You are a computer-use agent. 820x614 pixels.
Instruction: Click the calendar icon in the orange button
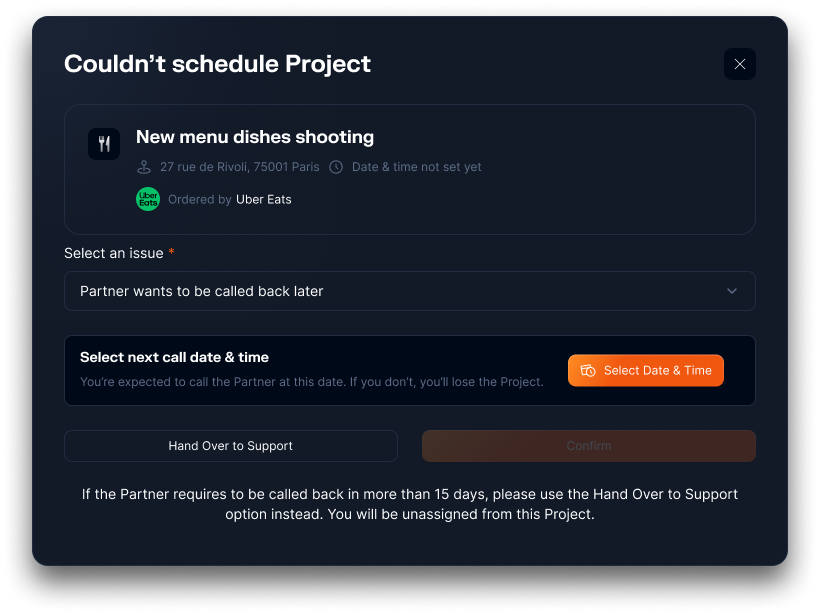click(588, 370)
